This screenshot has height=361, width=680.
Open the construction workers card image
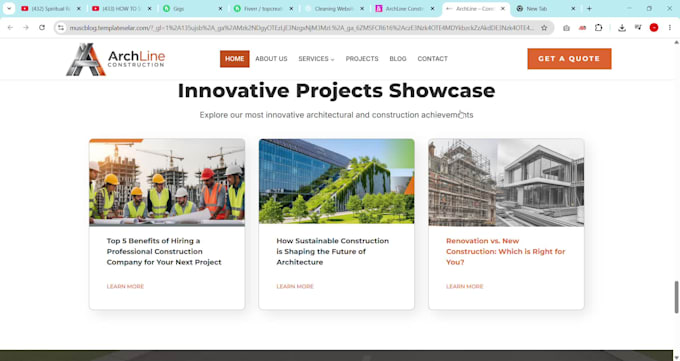[167, 182]
